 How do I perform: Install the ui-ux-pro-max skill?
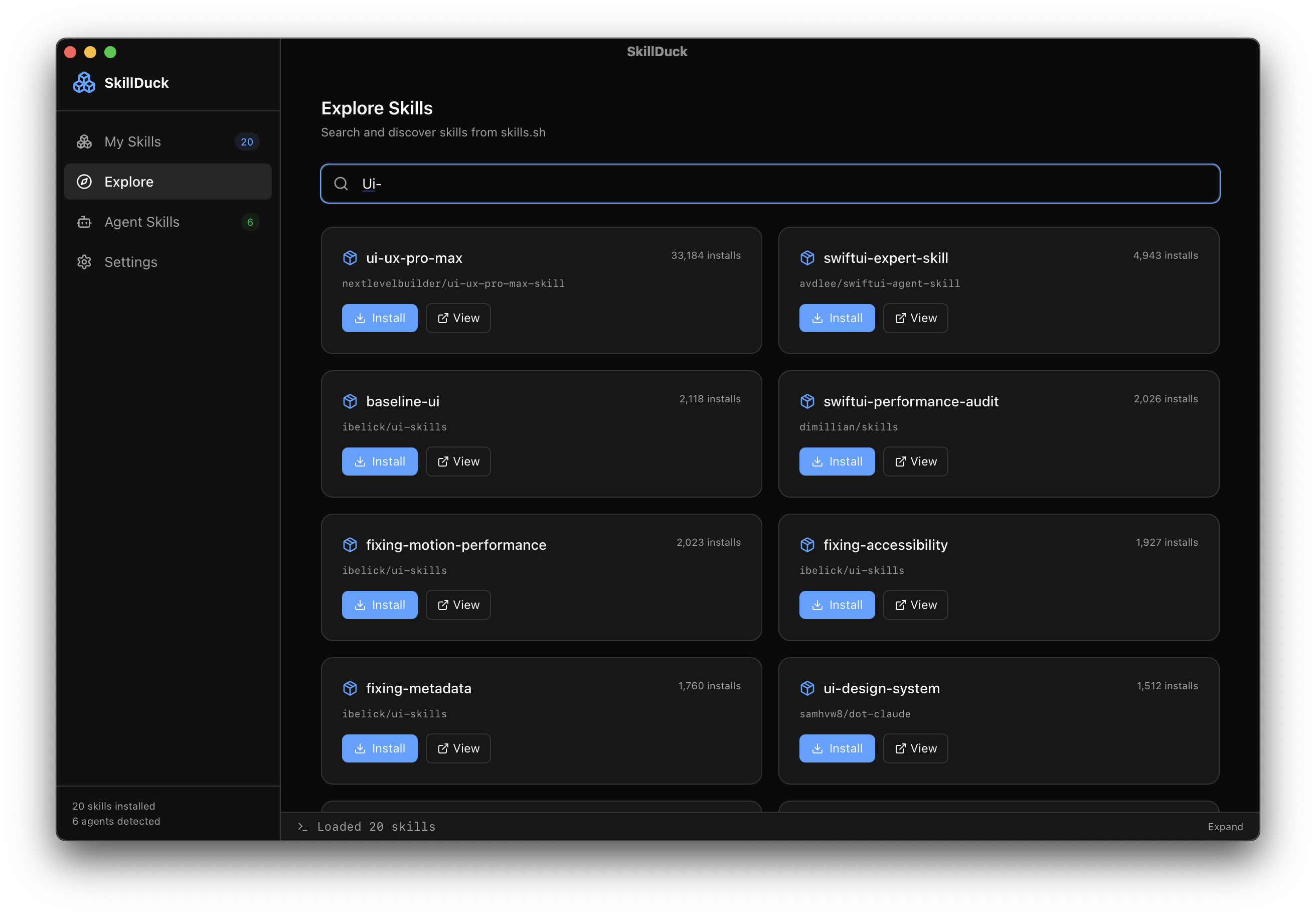point(380,318)
